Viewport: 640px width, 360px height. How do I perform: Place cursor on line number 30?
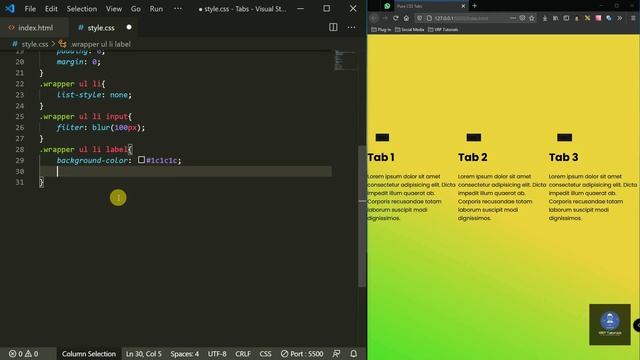coord(20,171)
